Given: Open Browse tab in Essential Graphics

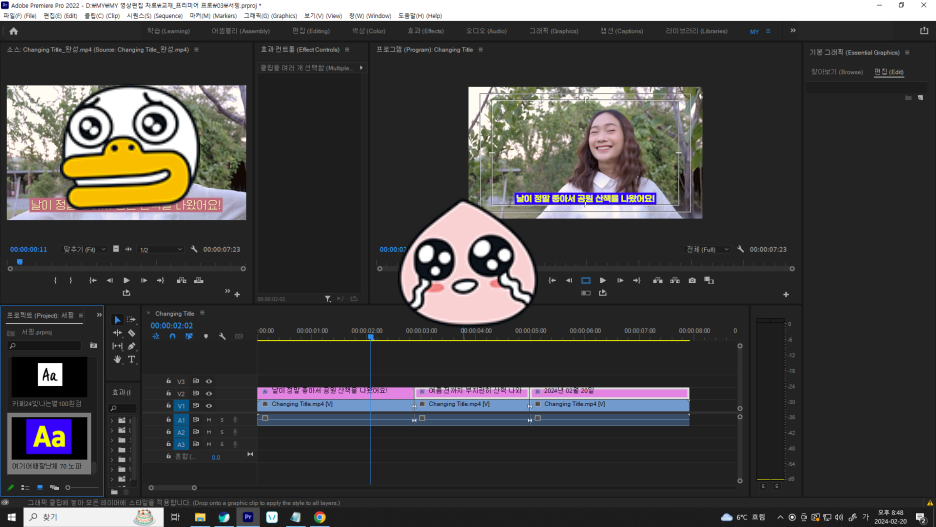Looking at the screenshot, I should [x=837, y=72].
